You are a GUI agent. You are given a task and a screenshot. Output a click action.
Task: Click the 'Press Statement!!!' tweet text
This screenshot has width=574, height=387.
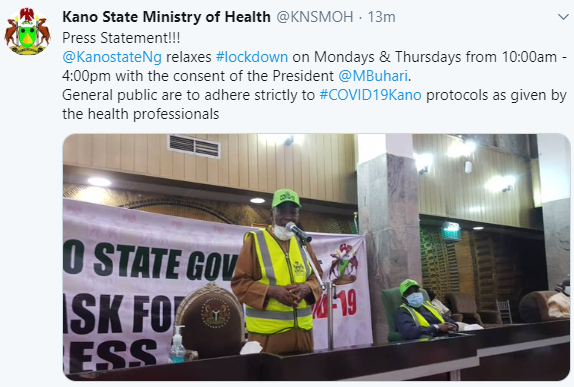pos(121,38)
